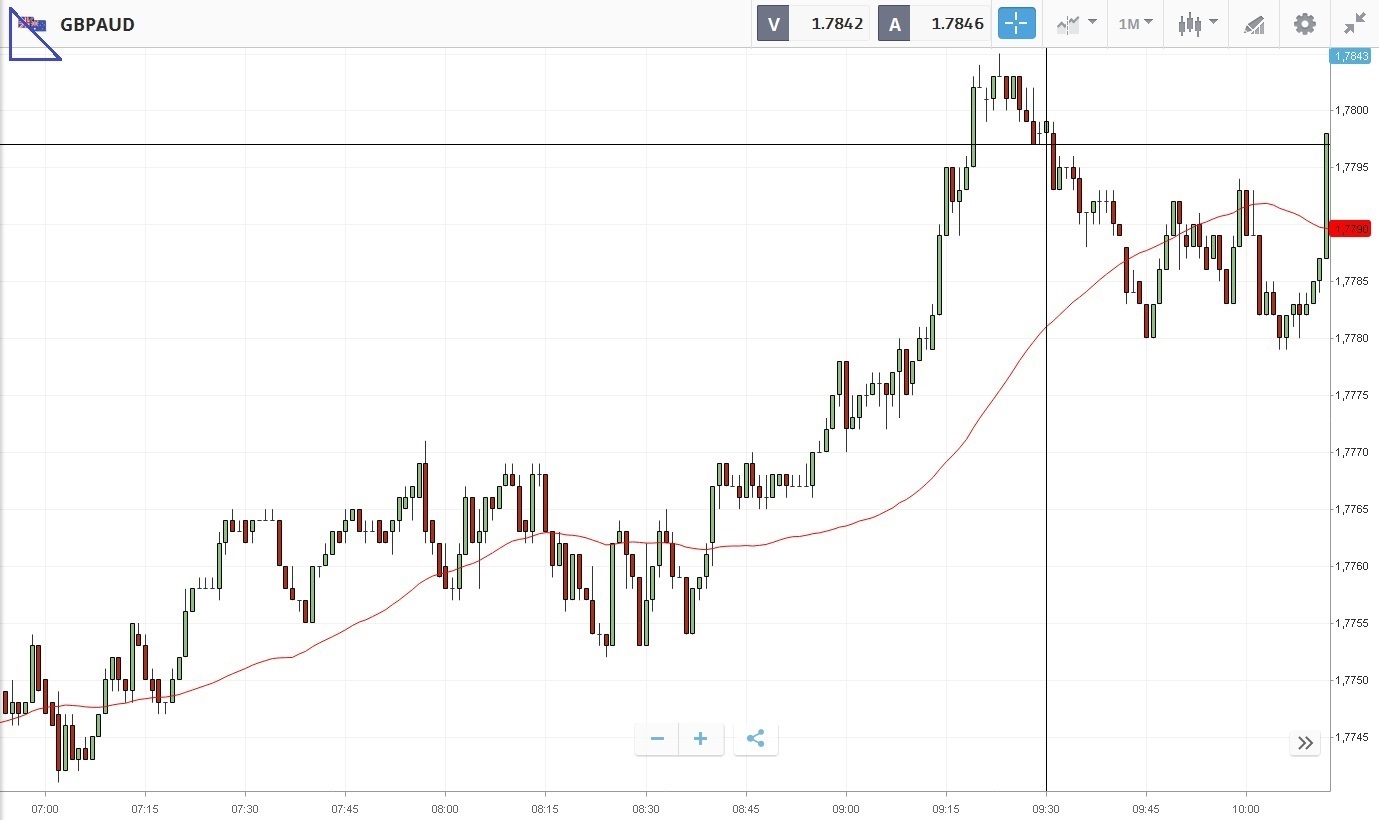
Task: Open chart settings gear
Action: pyautogui.click(x=1305, y=24)
